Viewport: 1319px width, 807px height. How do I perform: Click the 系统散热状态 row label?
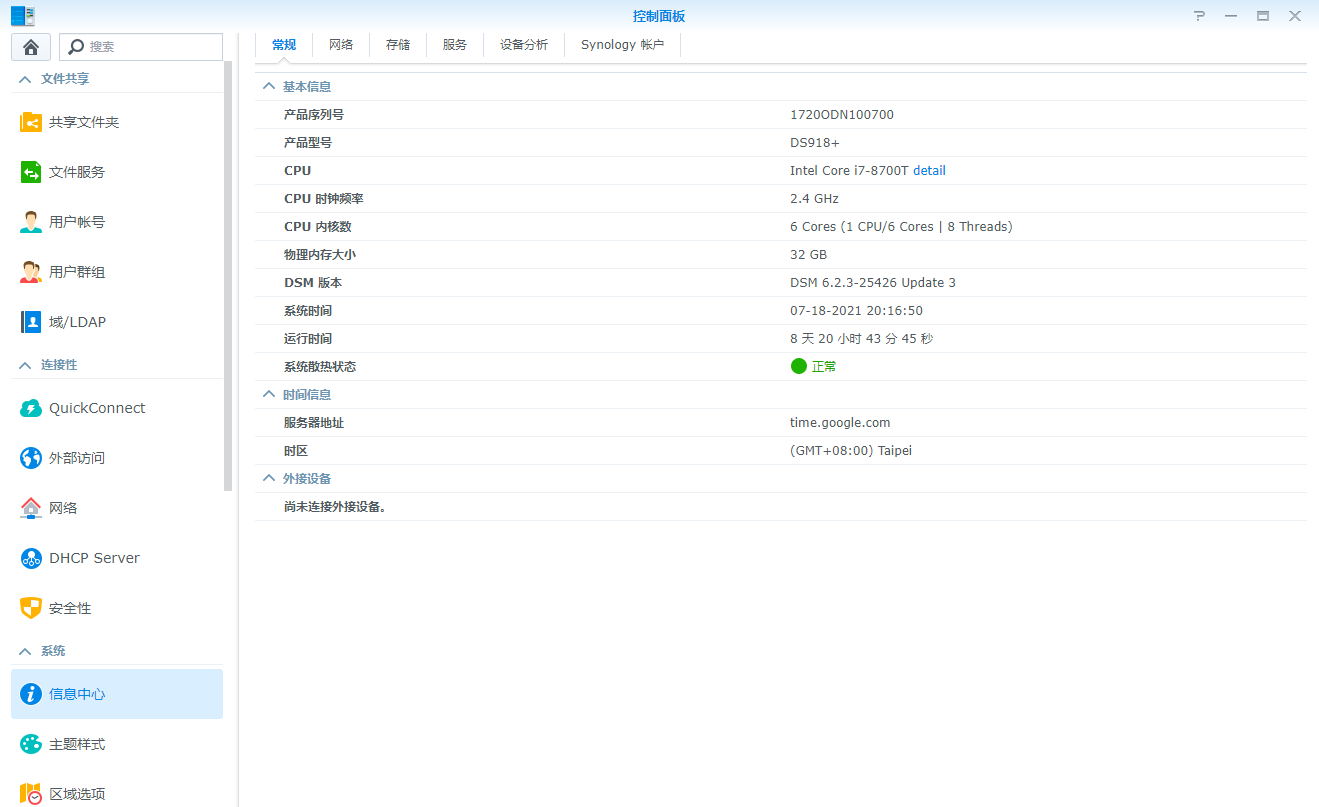pos(320,367)
